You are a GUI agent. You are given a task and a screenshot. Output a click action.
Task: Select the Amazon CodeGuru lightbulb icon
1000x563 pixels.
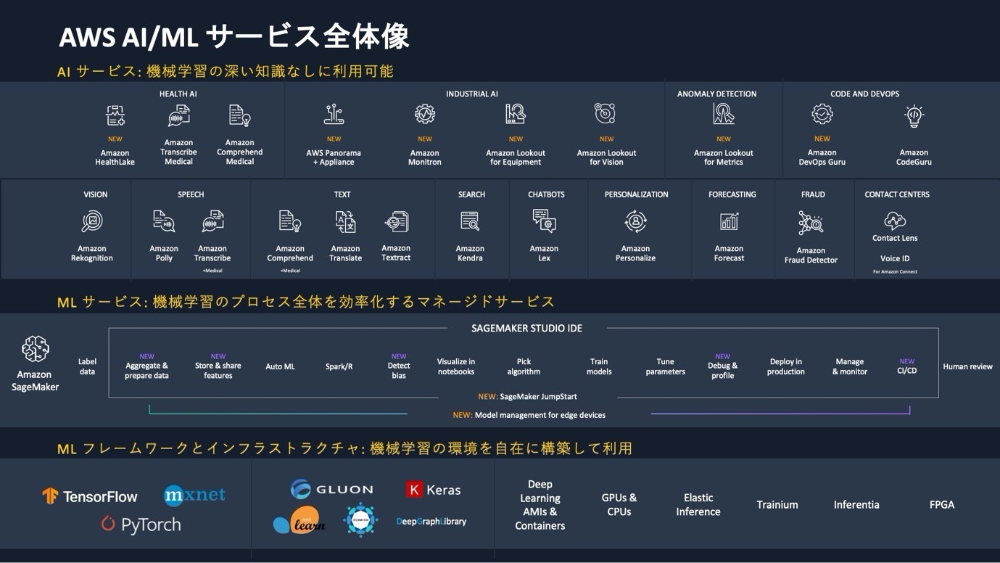click(x=914, y=116)
